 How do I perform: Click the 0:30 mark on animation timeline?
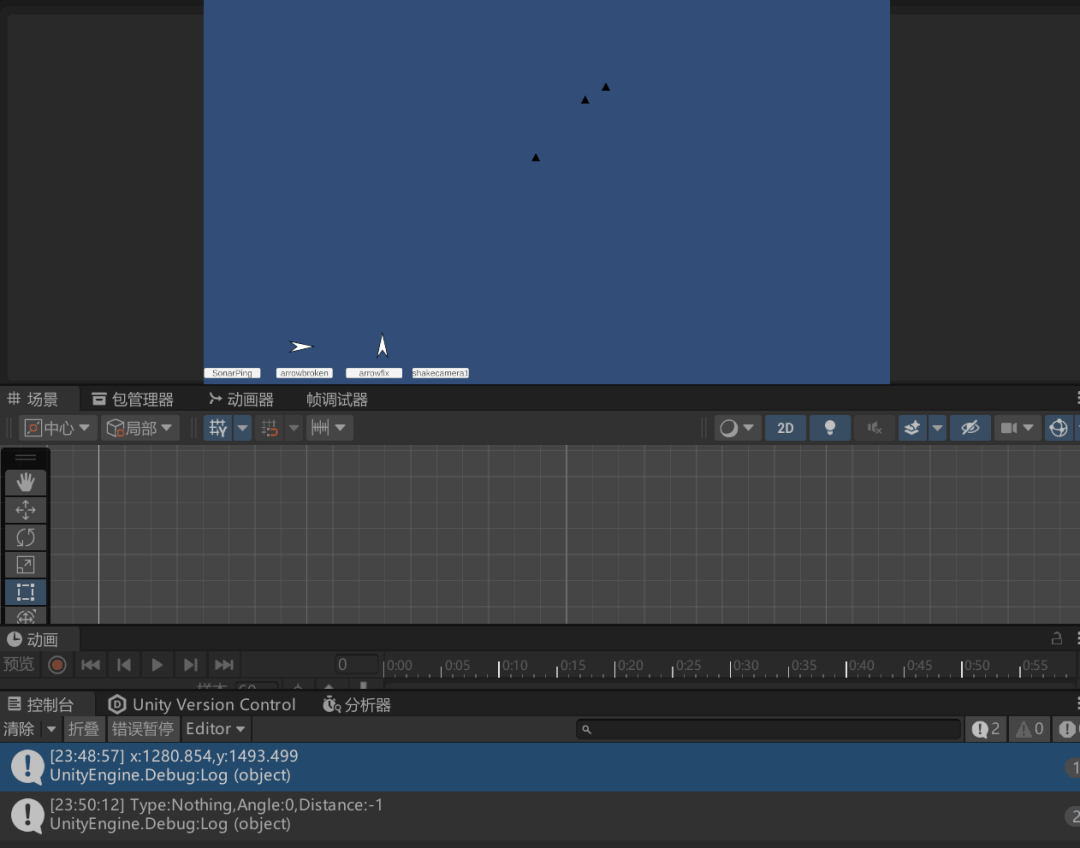[x=745, y=665]
